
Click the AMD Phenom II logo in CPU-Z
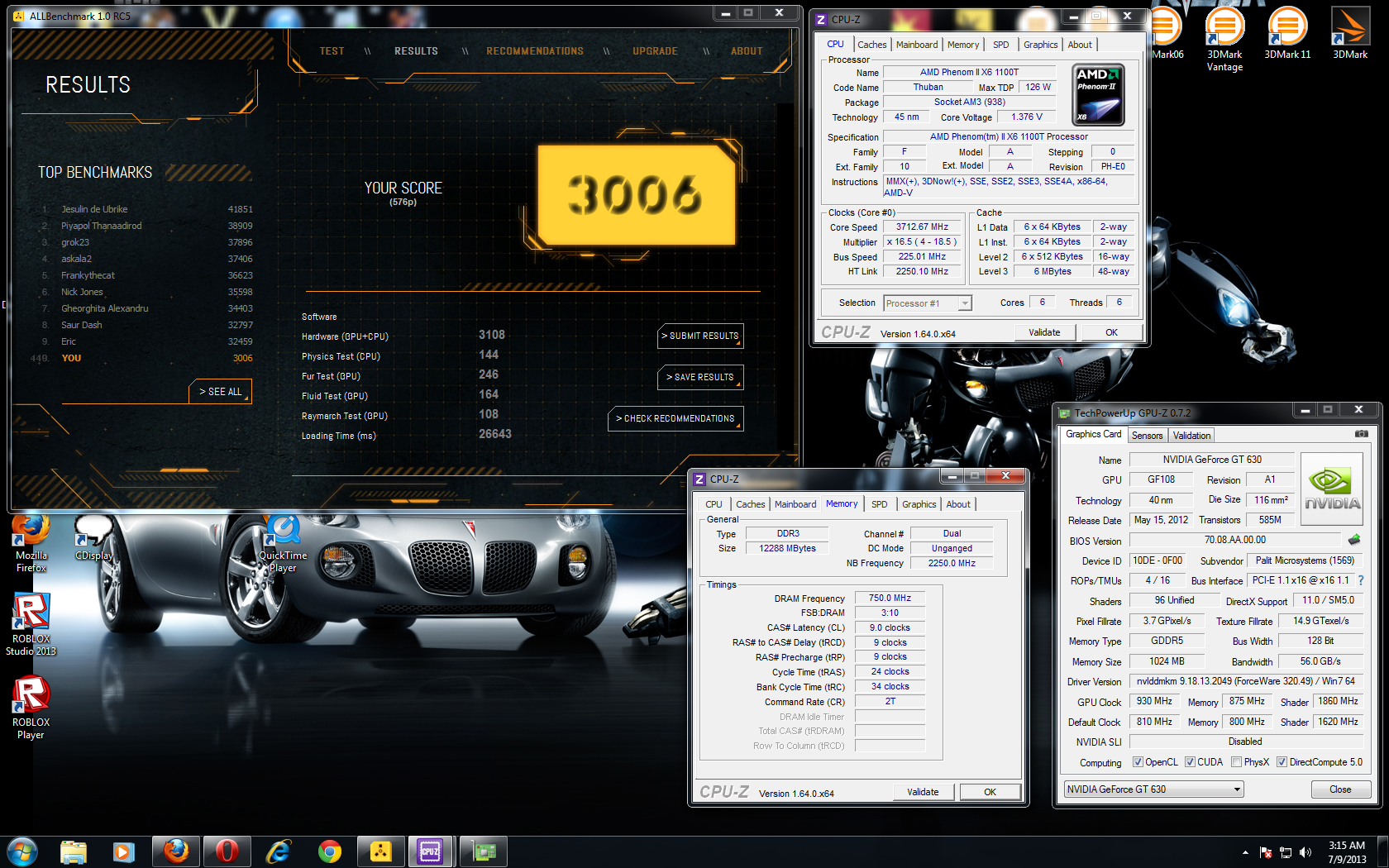(1099, 95)
